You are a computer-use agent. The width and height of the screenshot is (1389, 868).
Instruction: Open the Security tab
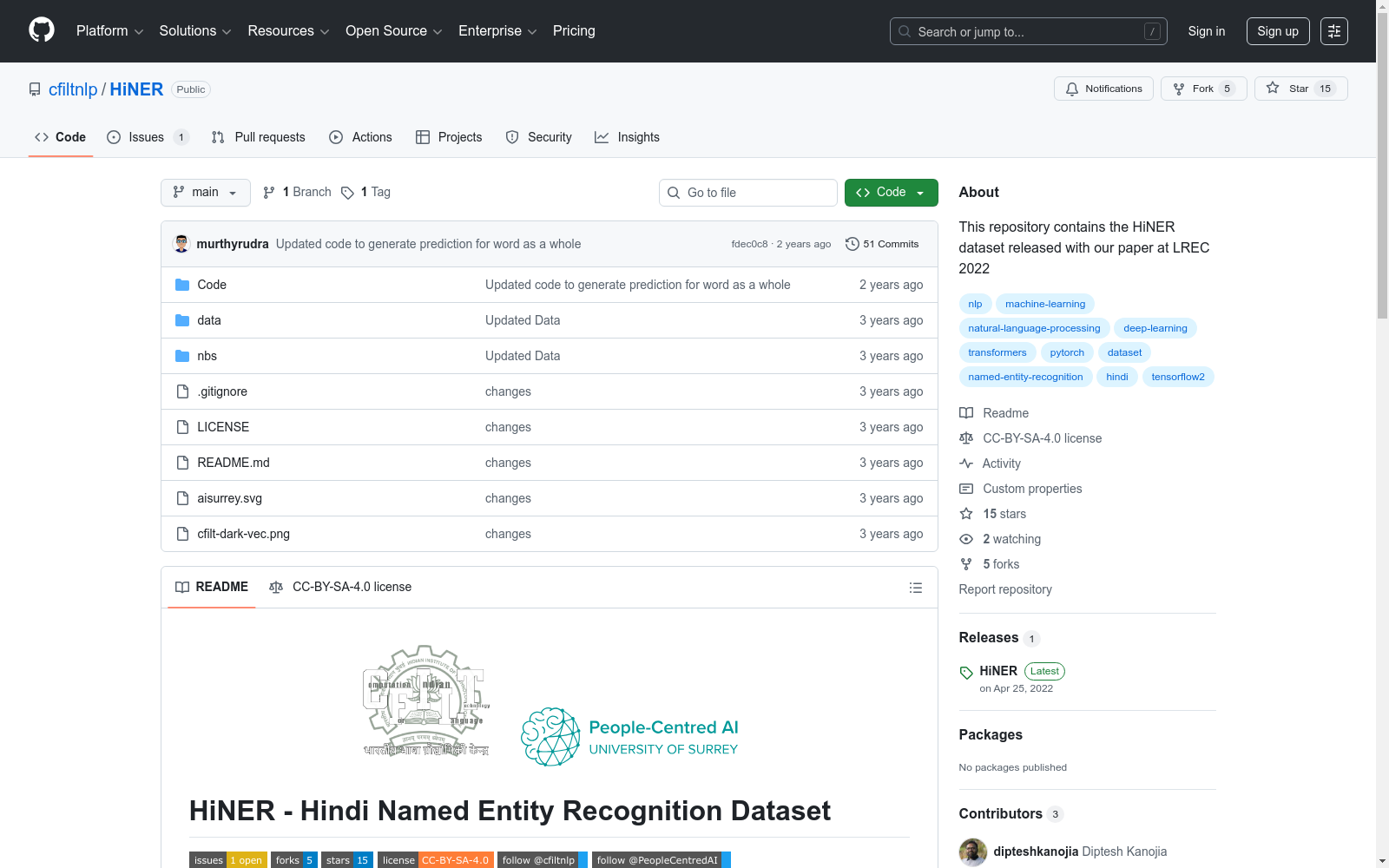click(539, 137)
